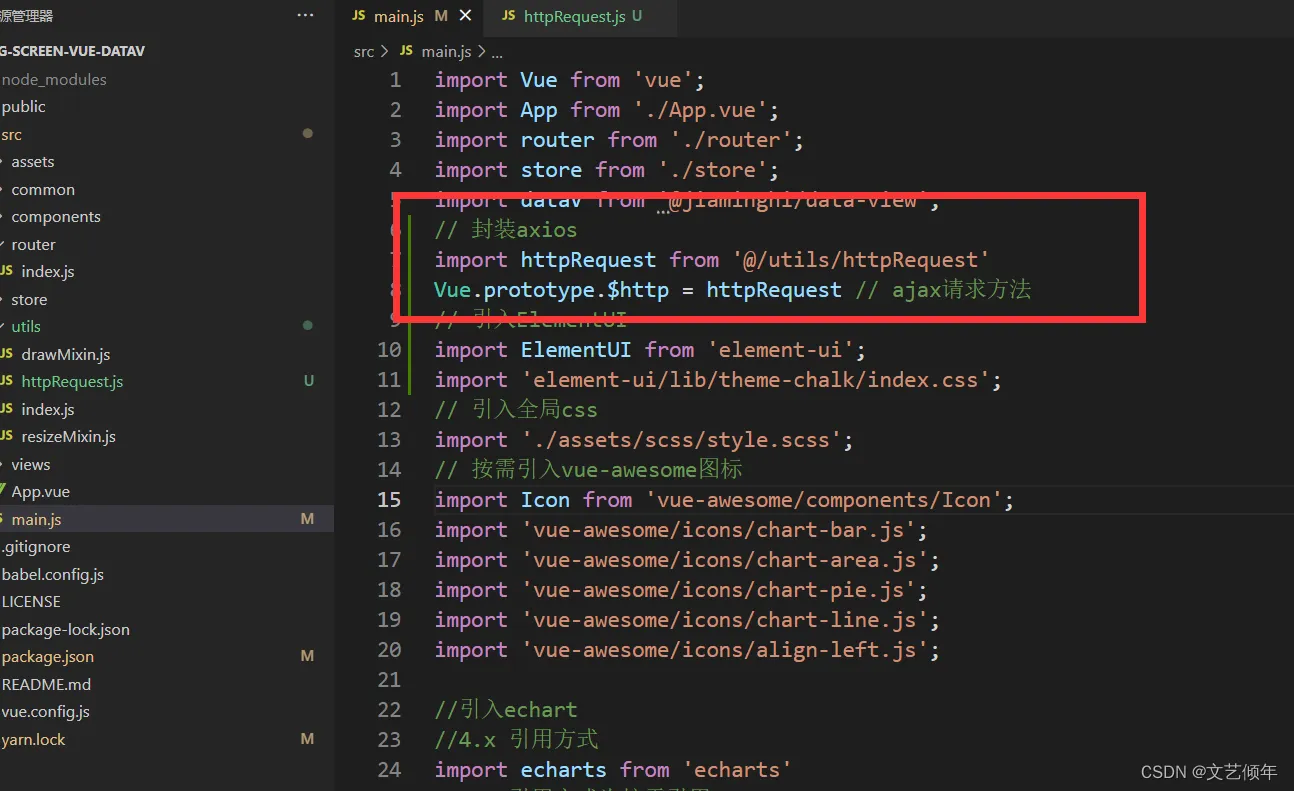Click the Vue icon beside App.vue
Image resolution: width=1294 pixels, height=791 pixels.
coord(4,491)
